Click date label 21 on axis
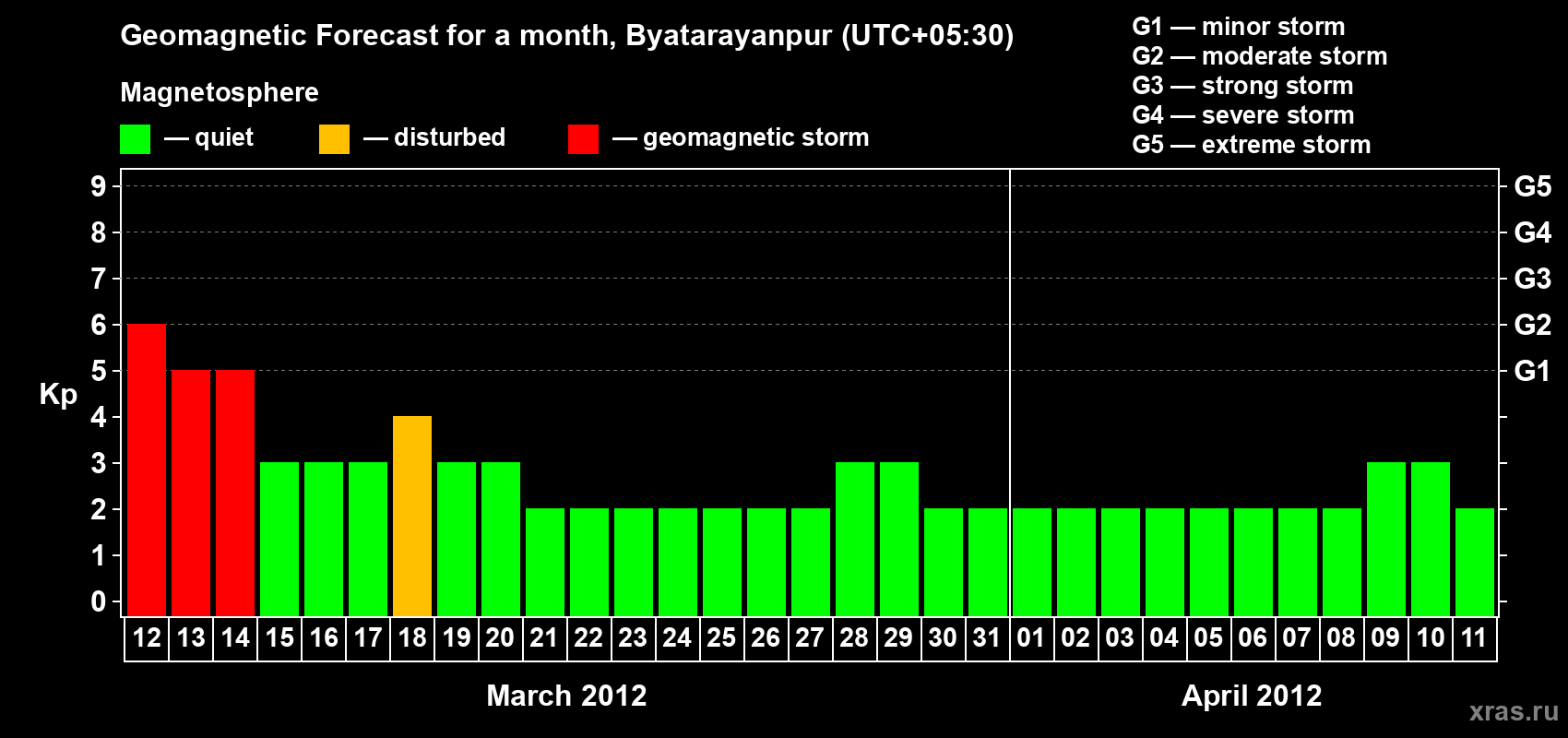This screenshot has width=1568, height=738. 544,637
